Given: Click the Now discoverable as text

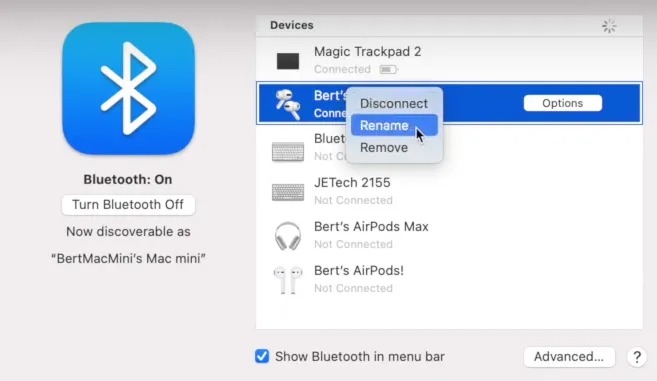Looking at the screenshot, I should pyautogui.click(x=128, y=232).
